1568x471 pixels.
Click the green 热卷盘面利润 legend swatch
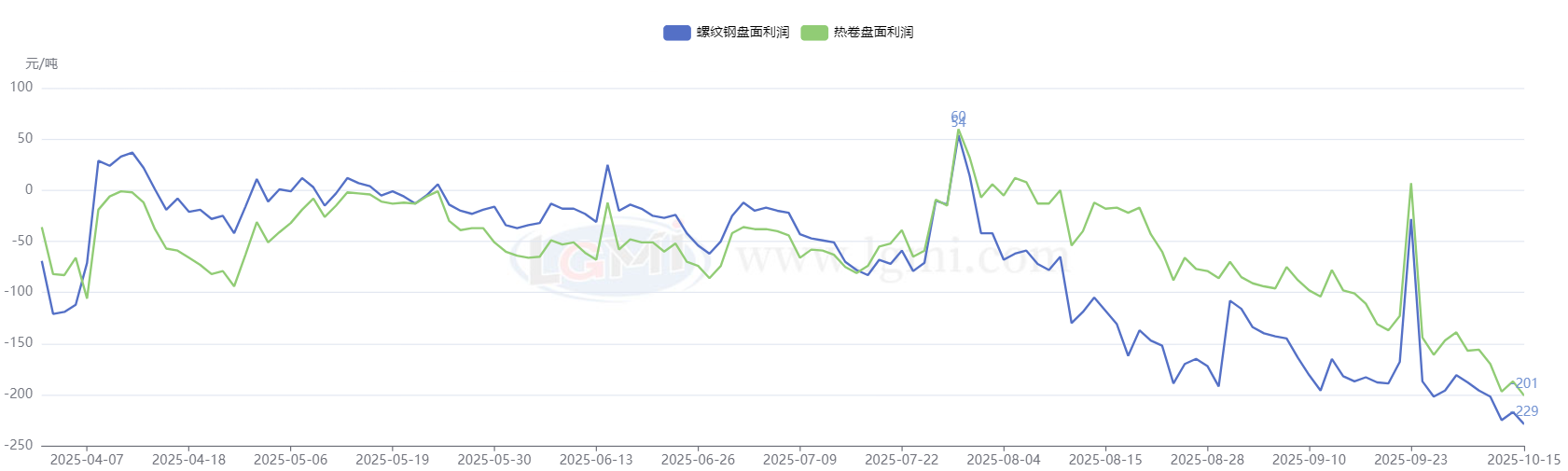(813, 33)
